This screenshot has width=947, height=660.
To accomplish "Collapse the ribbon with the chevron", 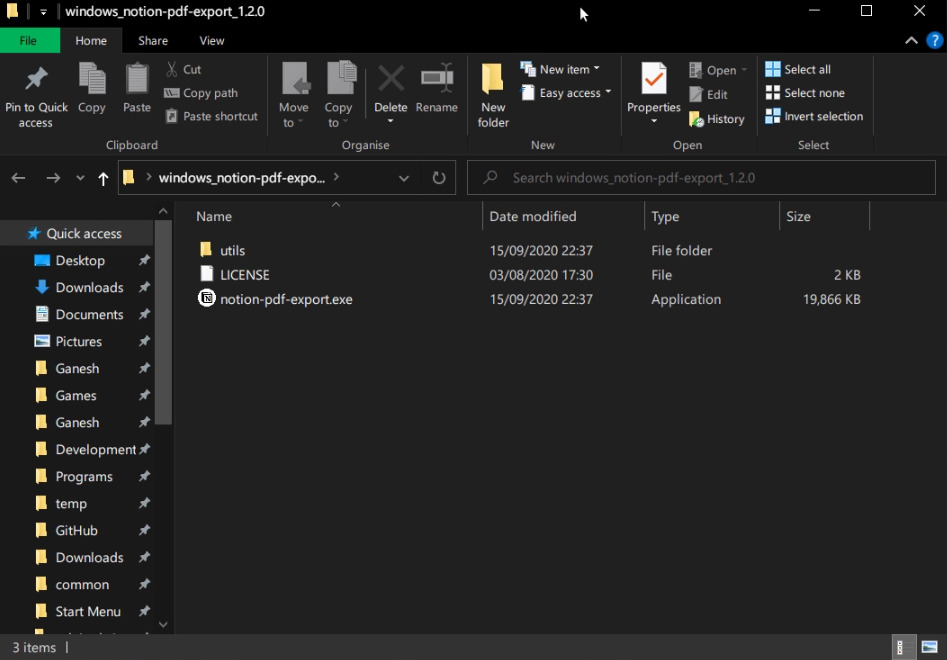I will (x=911, y=40).
